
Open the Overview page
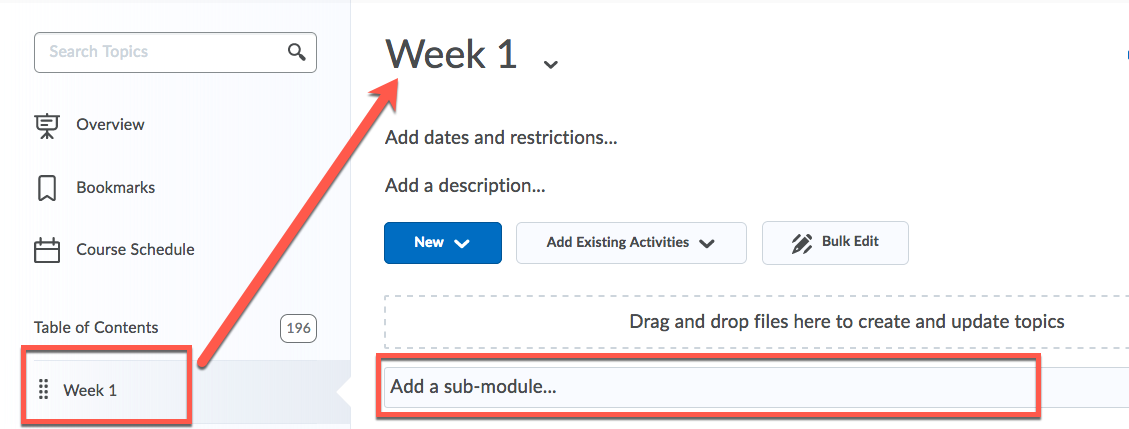pos(110,125)
